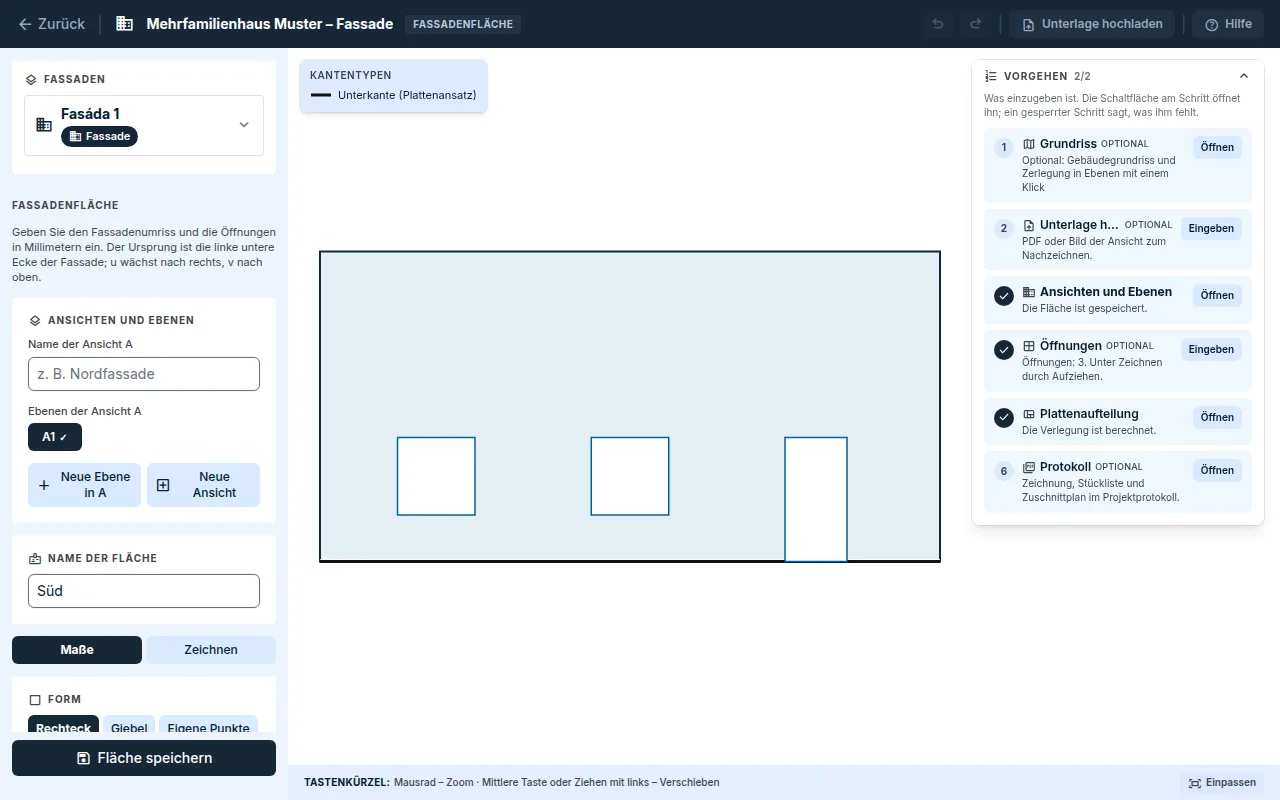Click Fläche speichern button
The width and height of the screenshot is (1280, 800).
point(144,758)
